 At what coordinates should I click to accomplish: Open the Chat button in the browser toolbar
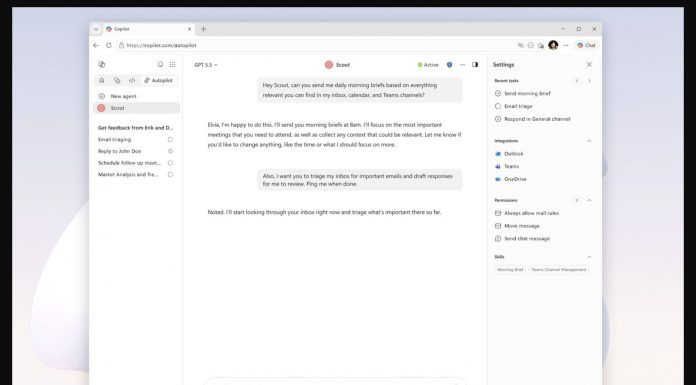coord(586,45)
